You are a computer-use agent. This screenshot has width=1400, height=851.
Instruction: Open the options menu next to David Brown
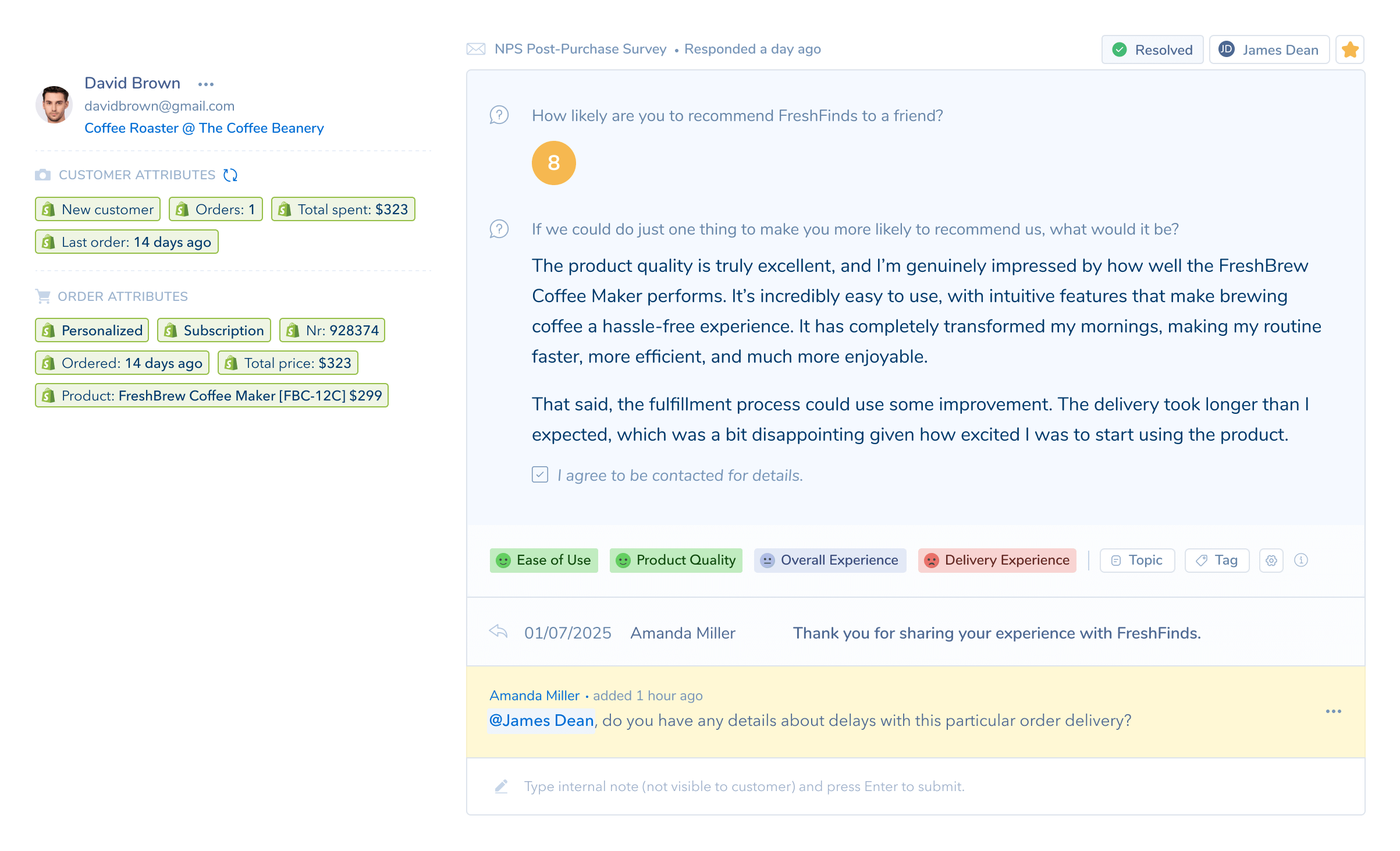[207, 84]
